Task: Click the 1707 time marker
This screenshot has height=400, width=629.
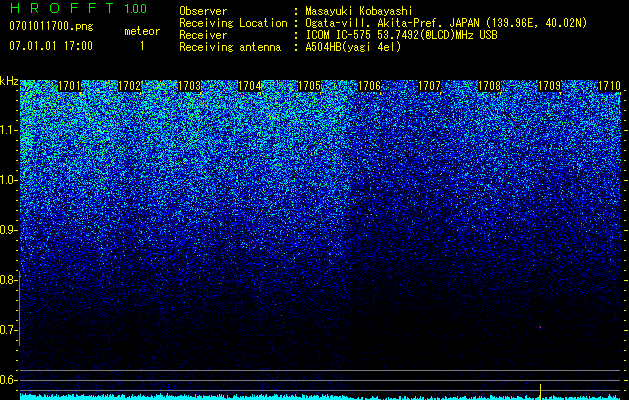Action: [x=429, y=86]
